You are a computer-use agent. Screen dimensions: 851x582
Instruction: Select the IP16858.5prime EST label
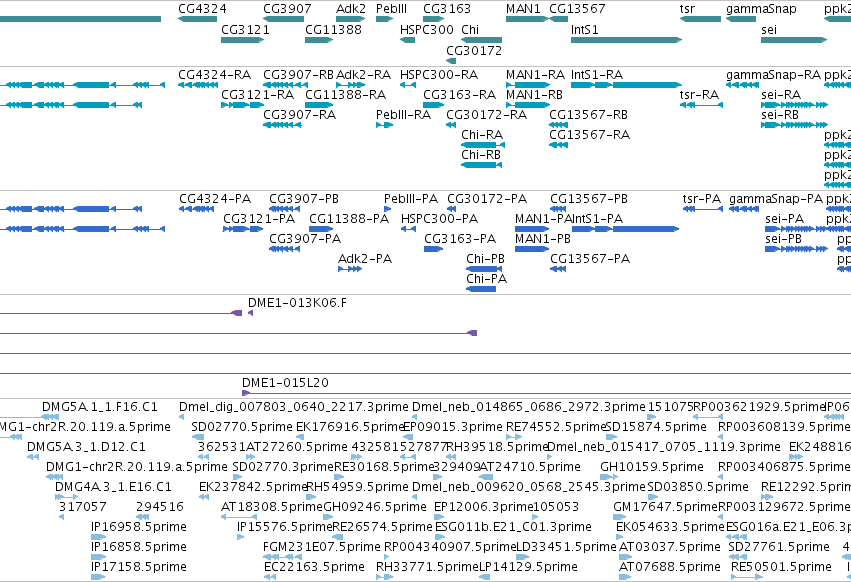(x=139, y=547)
